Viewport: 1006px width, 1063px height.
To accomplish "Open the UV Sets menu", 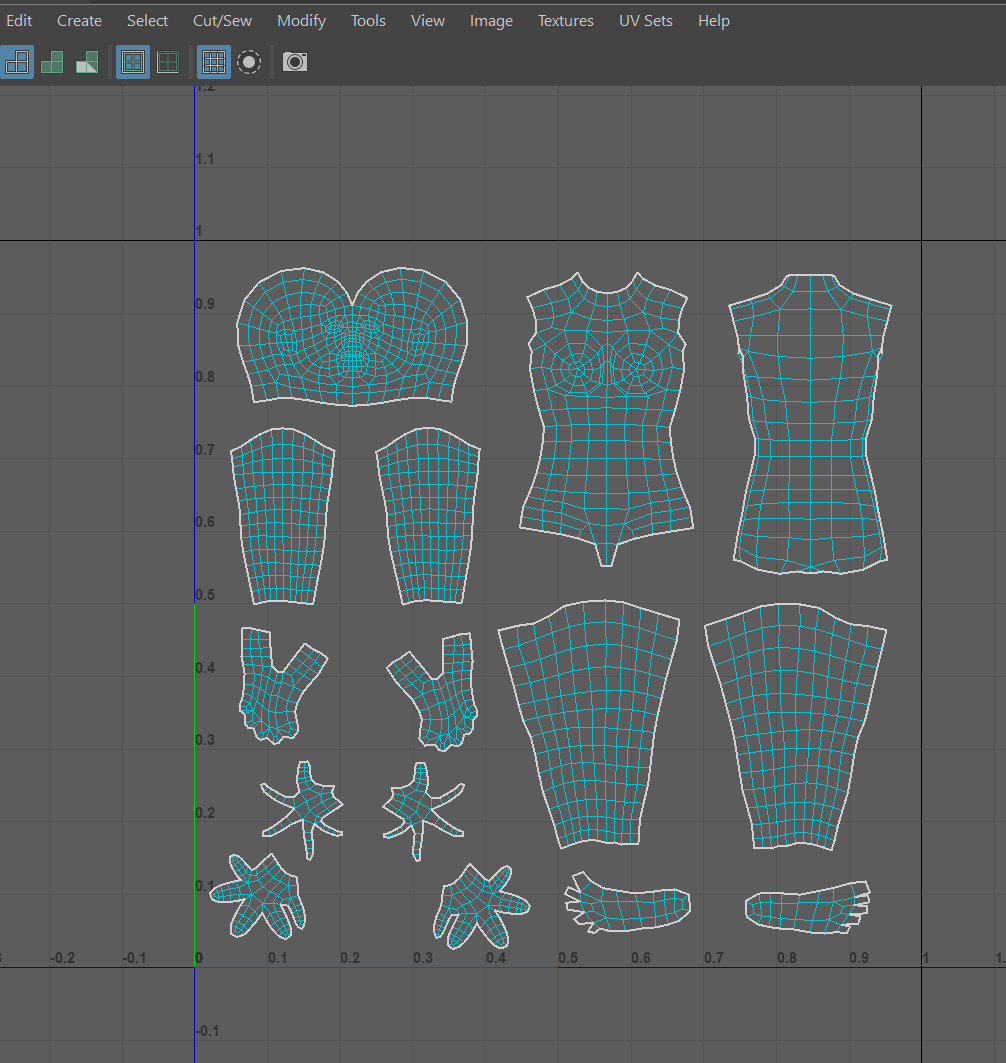I will click(x=645, y=20).
